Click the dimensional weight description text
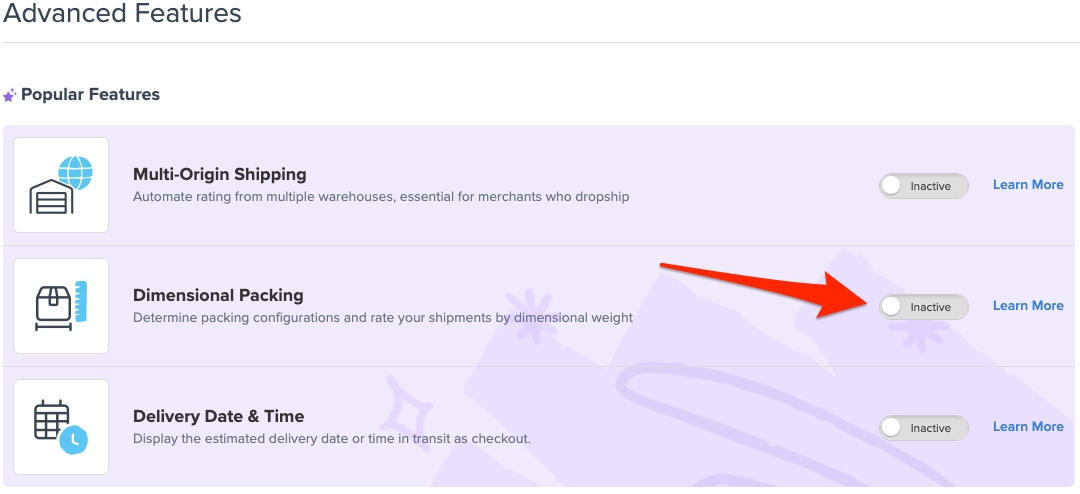 point(383,318)
